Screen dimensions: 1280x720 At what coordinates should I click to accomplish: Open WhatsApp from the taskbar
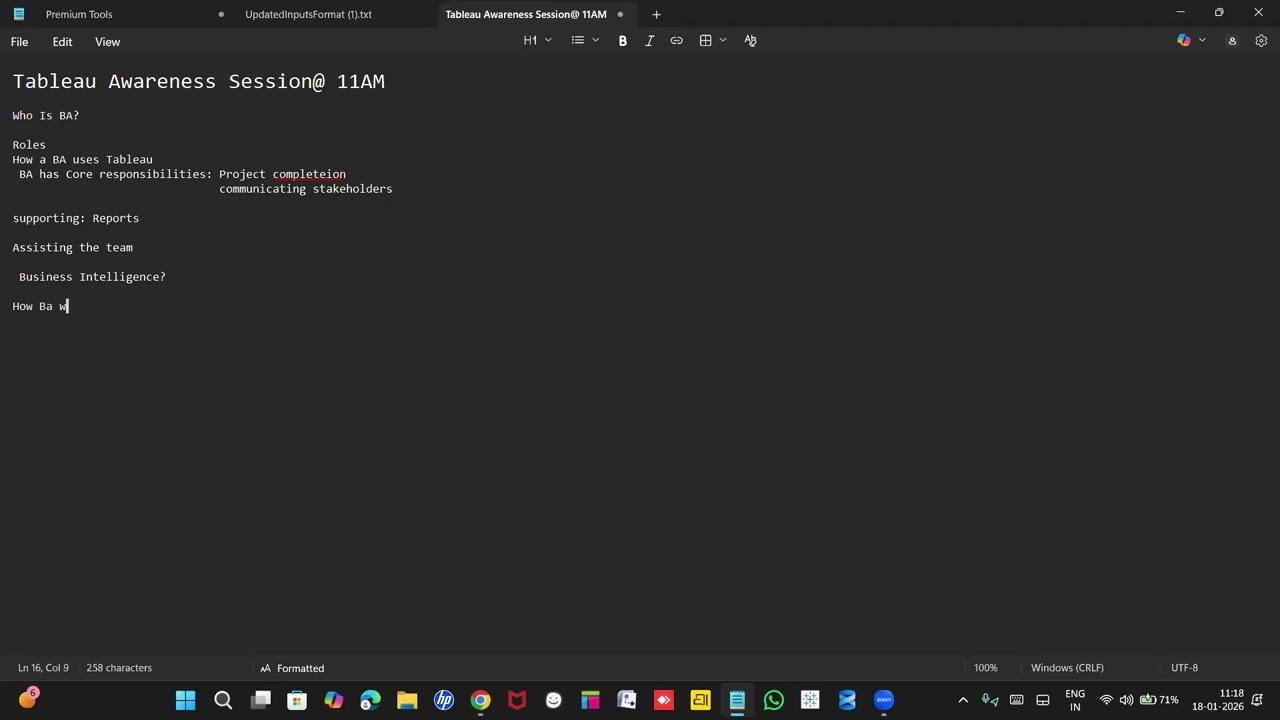click(773, 700)
